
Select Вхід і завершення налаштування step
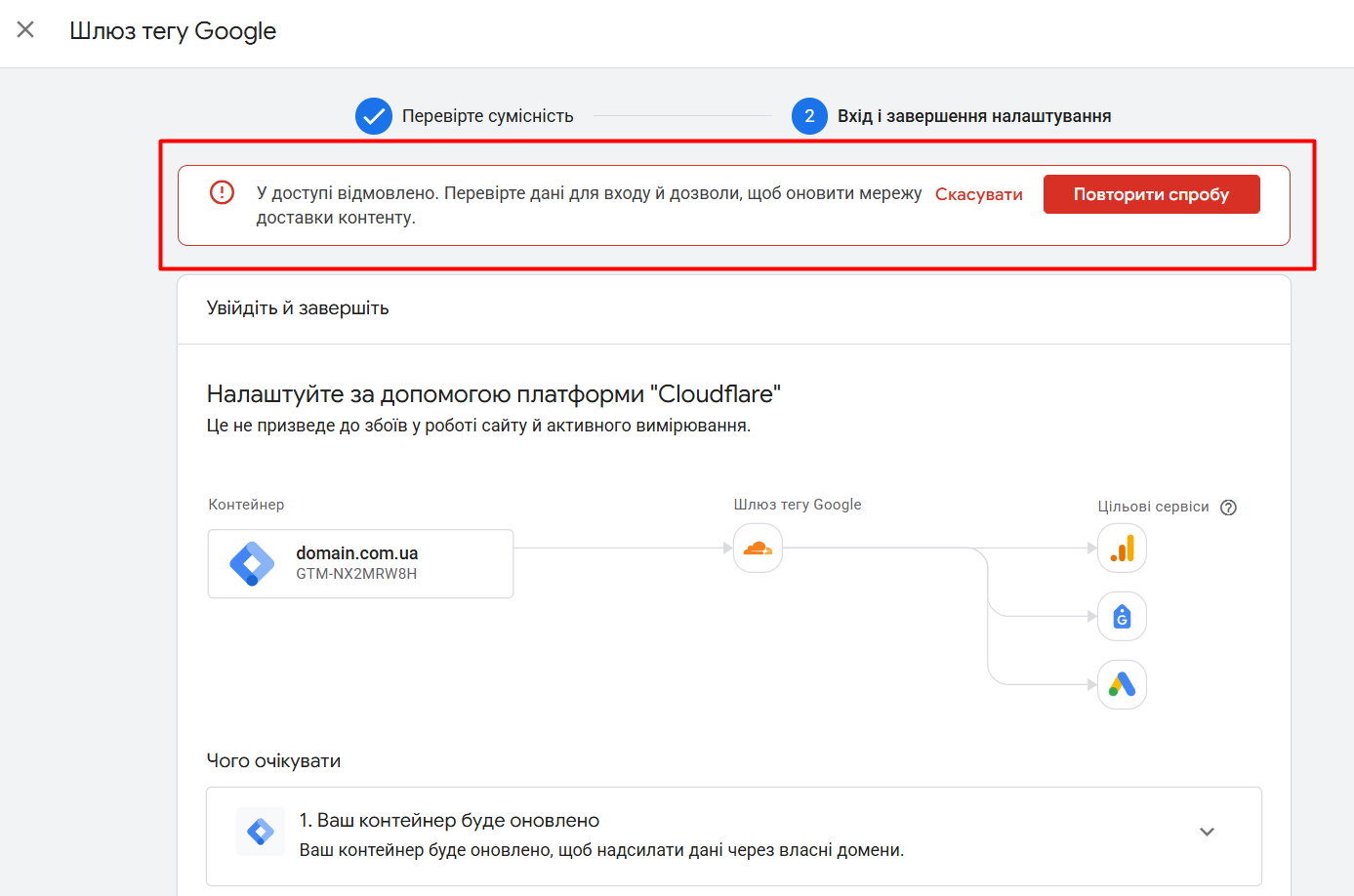(974, 116)
